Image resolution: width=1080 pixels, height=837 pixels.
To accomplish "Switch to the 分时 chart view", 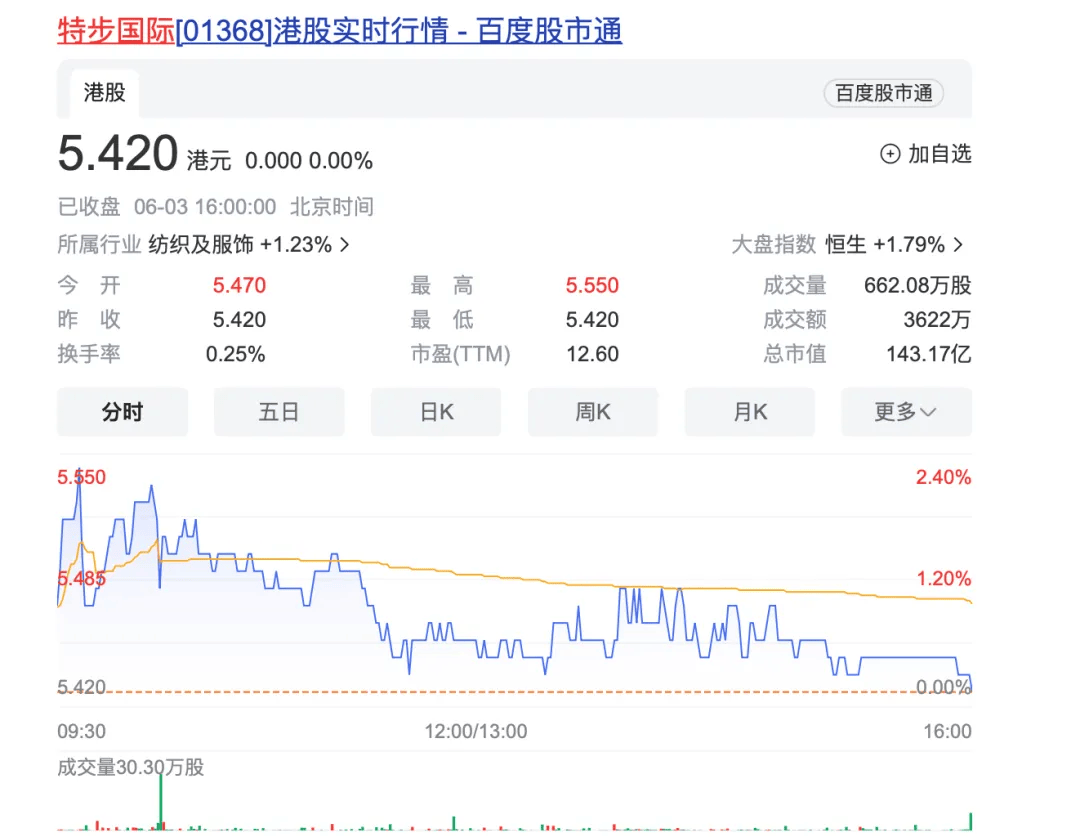I will 122,412.
